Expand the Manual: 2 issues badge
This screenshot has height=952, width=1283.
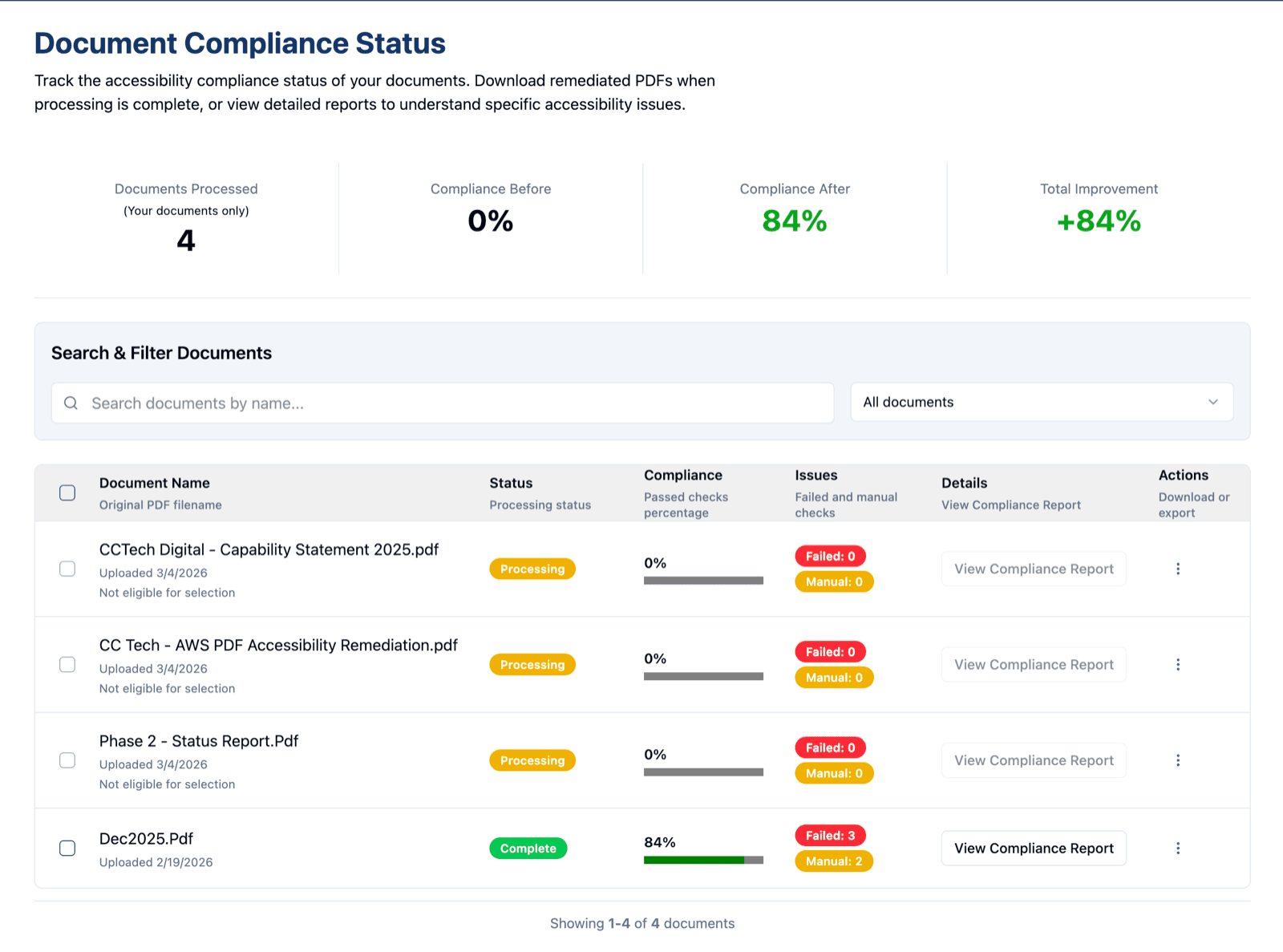833,861
